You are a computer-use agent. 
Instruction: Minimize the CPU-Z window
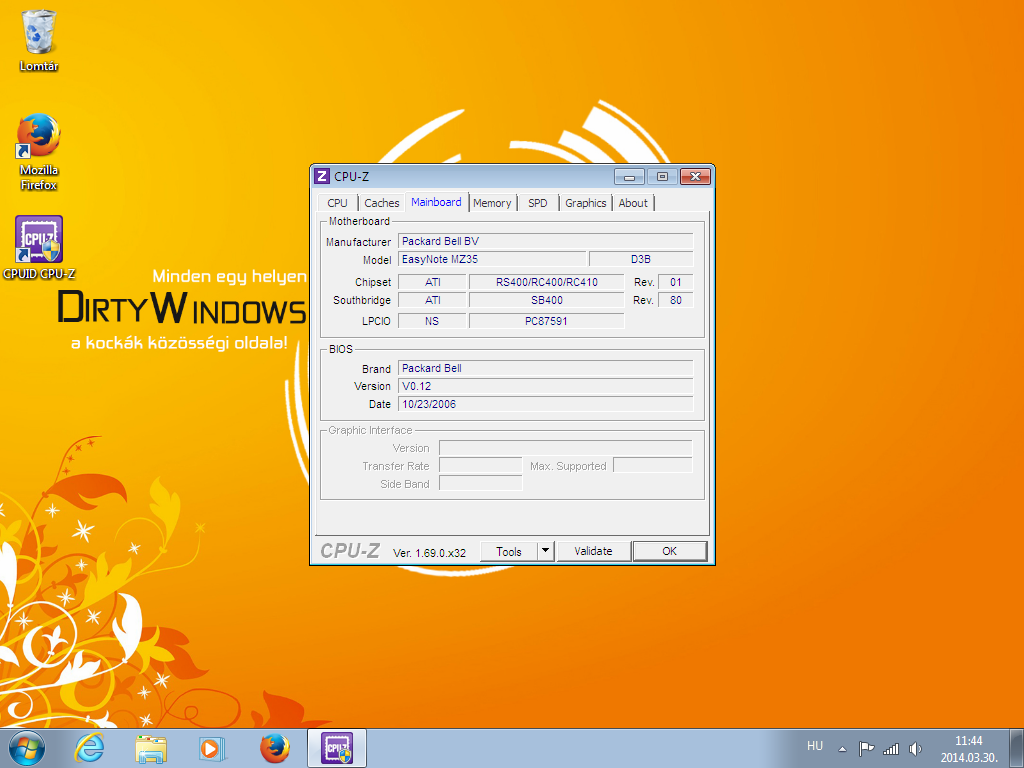pyautogui.click(x=629, y=176)
